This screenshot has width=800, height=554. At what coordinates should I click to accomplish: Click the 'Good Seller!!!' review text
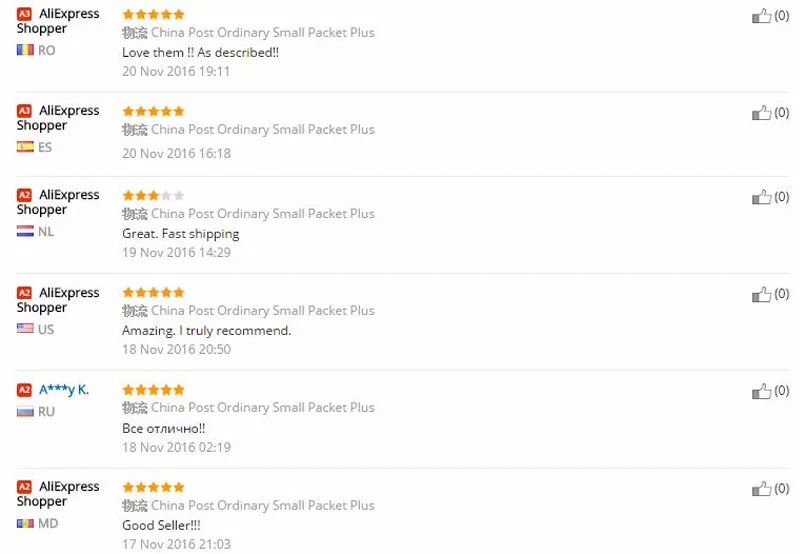(161, 525)
